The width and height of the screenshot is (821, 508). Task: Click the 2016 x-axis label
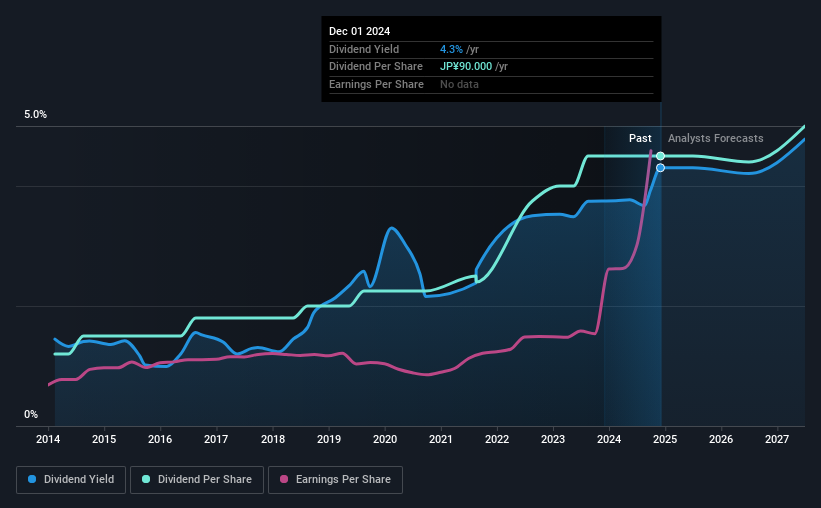point(160,439)
